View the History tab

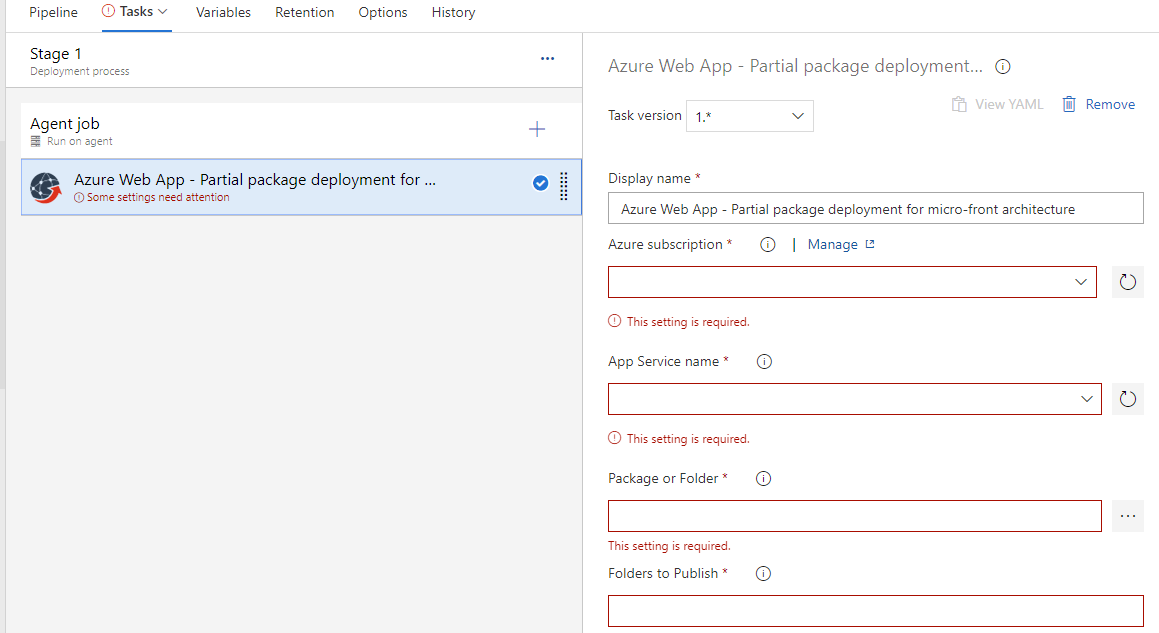(453, 13)
